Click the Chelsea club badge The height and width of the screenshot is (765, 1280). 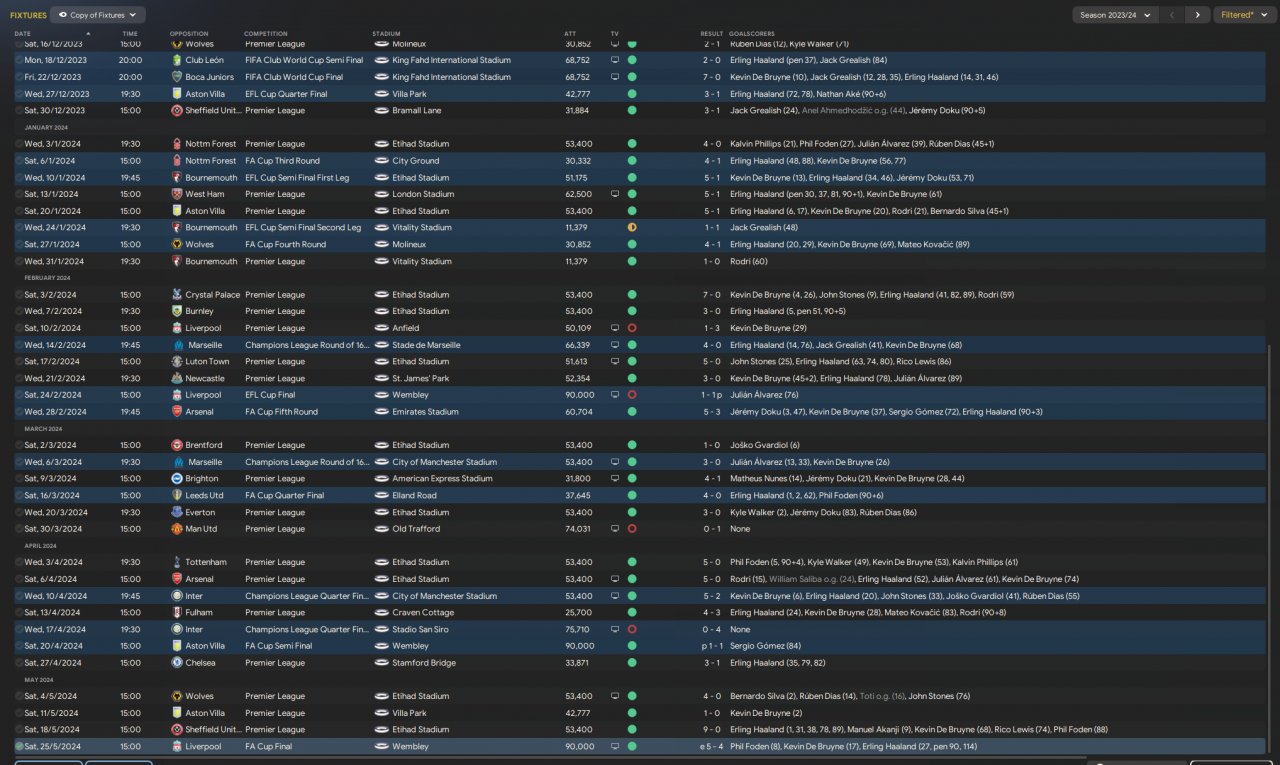(x=177, y=663)
